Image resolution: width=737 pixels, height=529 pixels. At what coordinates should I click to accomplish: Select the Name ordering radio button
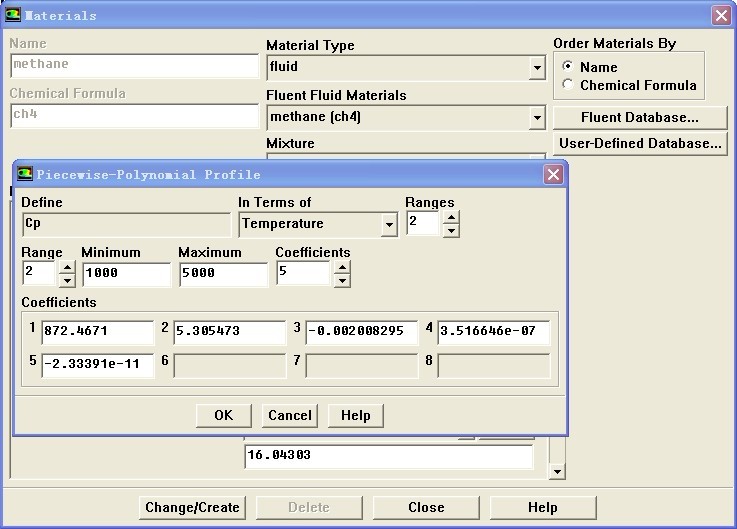568,67
